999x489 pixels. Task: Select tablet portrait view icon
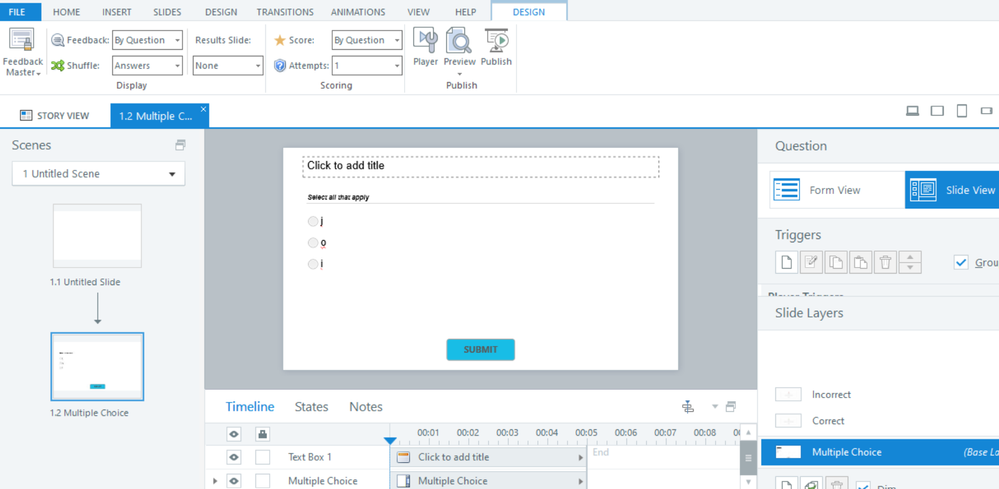962,111
